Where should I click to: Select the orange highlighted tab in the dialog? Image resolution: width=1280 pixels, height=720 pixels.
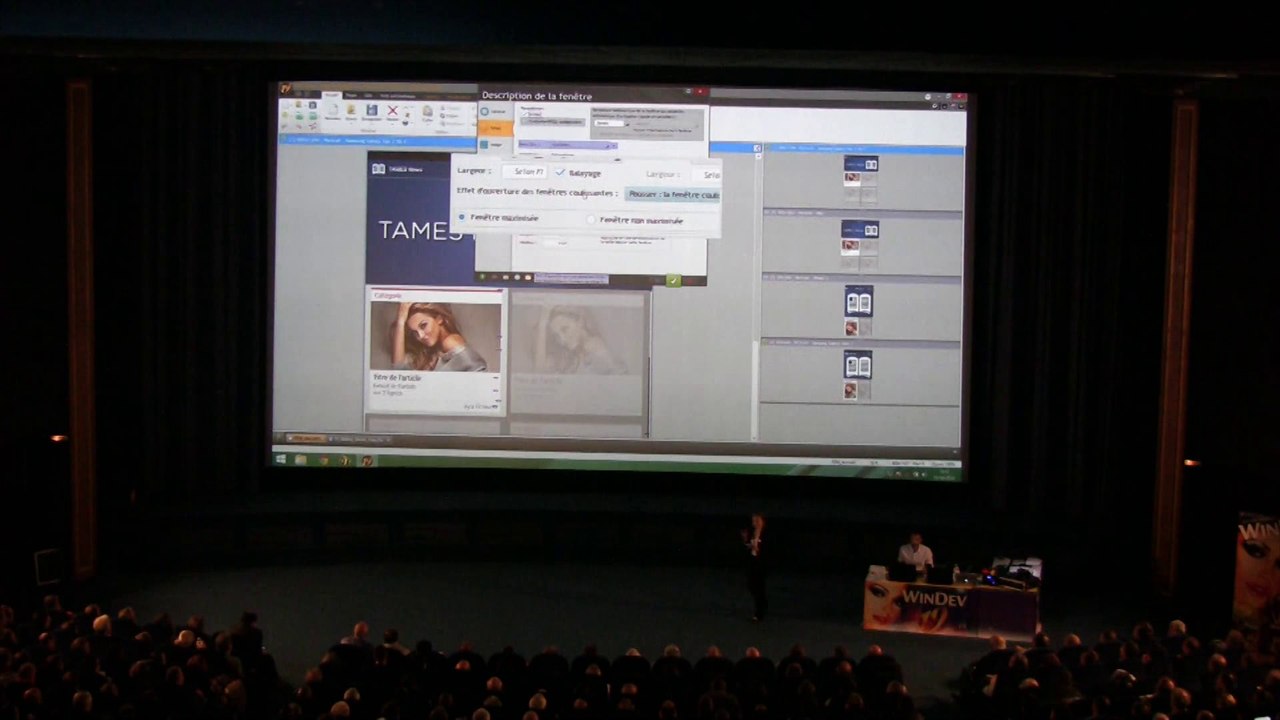(x=495, y=128)
